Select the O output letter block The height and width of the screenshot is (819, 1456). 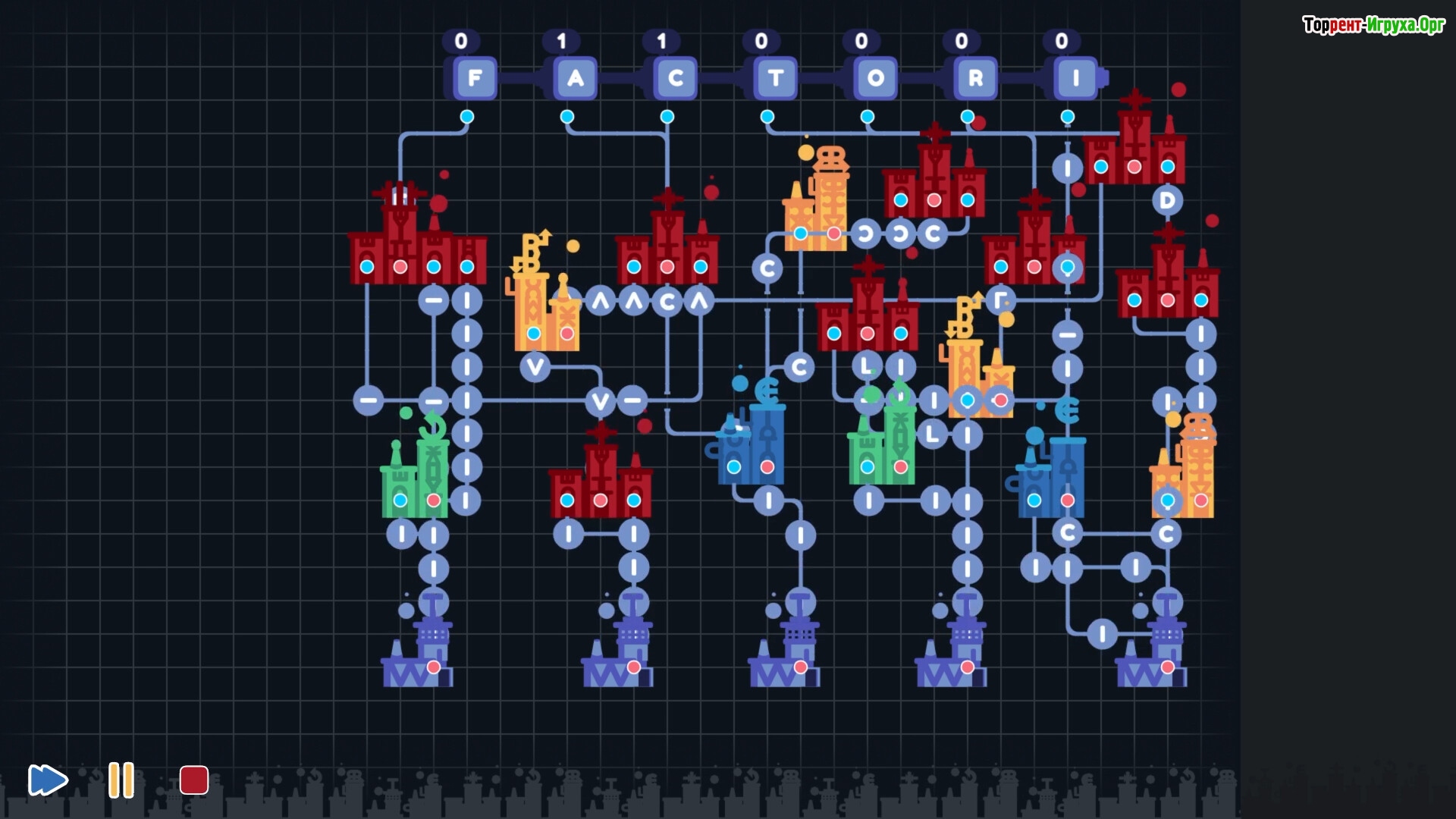(x=876, y=78)
